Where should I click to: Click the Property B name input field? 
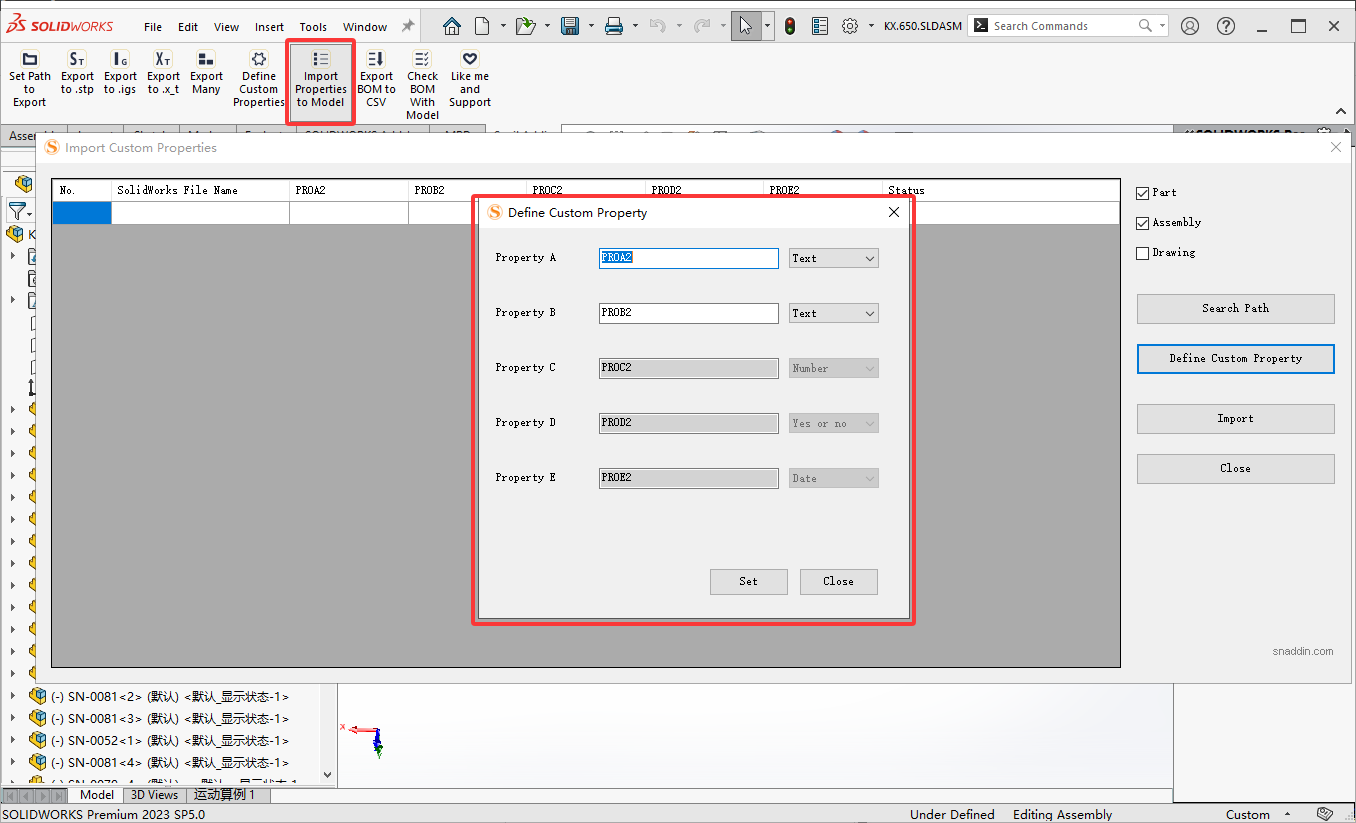[x=689, y=313]
